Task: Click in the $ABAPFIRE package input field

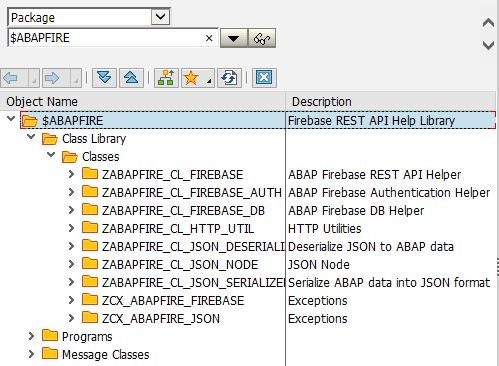Action: click(106, 38)
